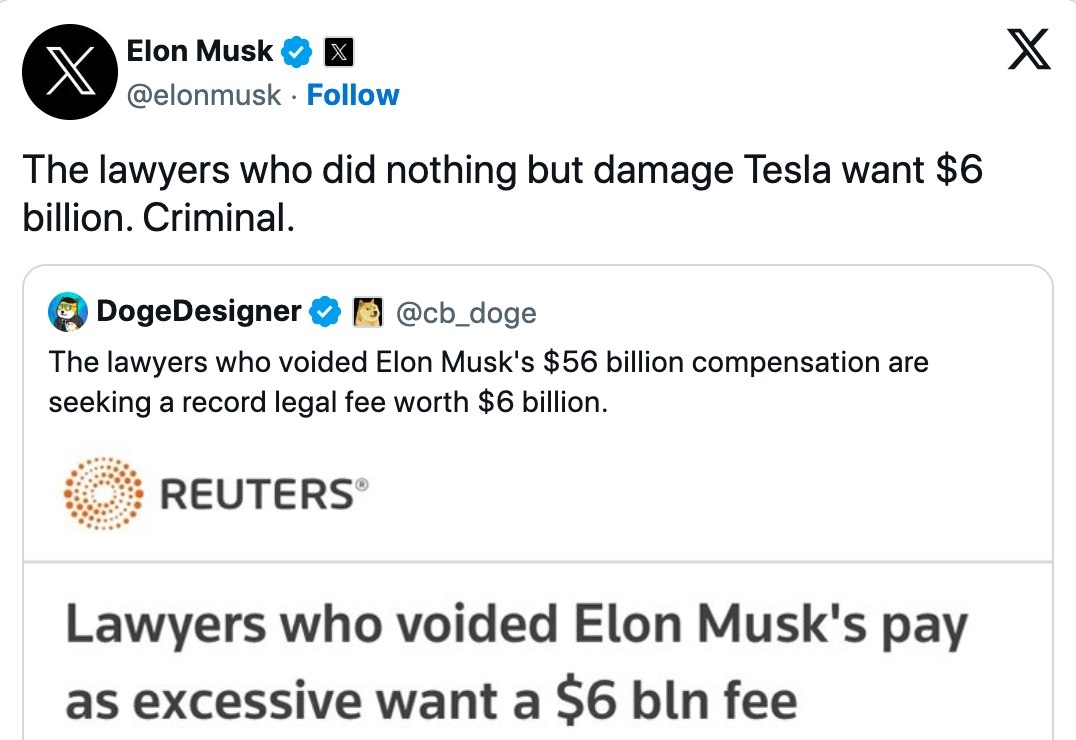
Task: Click the tweet text about lawyers damaging Tesla
Action: (502, 170)
